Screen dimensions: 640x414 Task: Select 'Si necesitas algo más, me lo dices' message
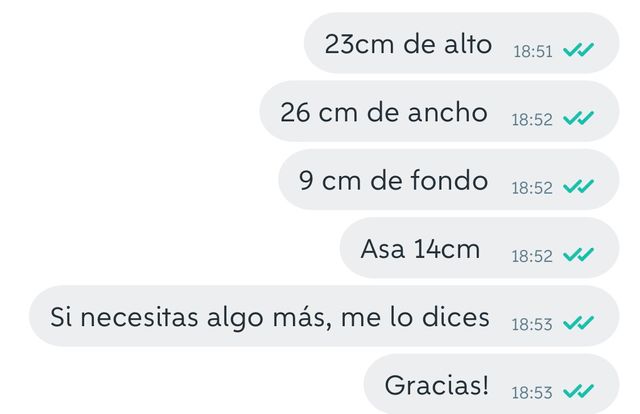270,318
